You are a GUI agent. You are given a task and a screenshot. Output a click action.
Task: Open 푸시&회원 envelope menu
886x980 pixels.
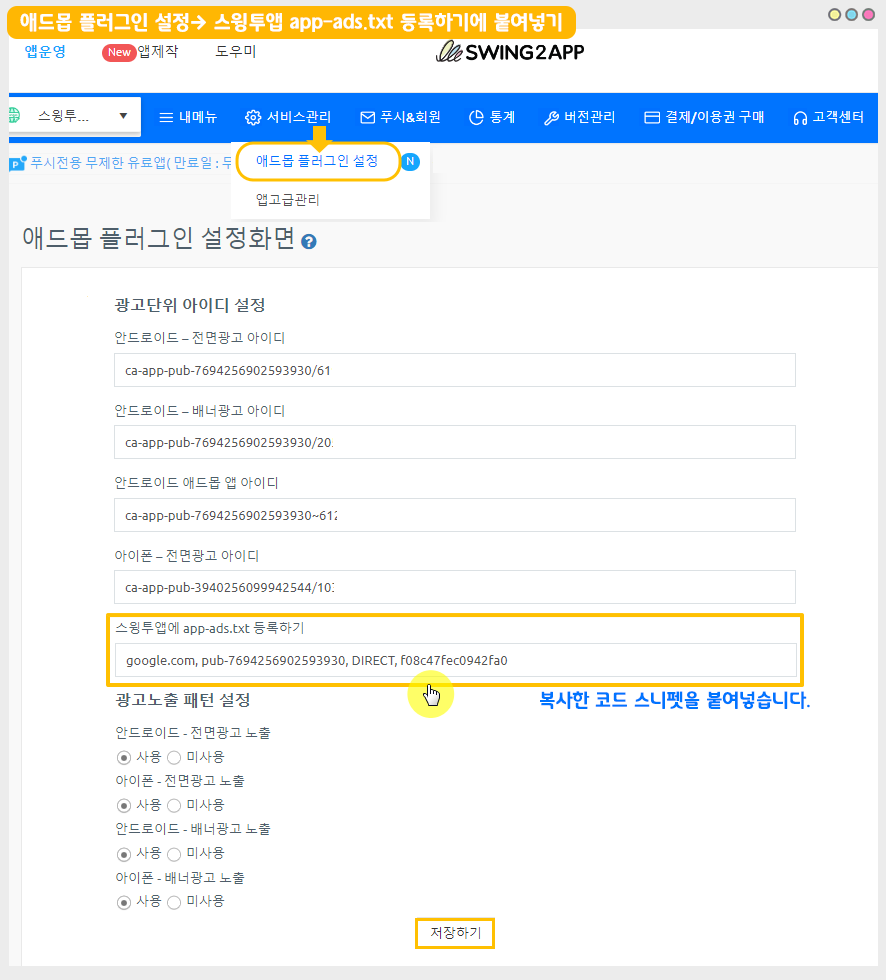[x=400, y=117]
